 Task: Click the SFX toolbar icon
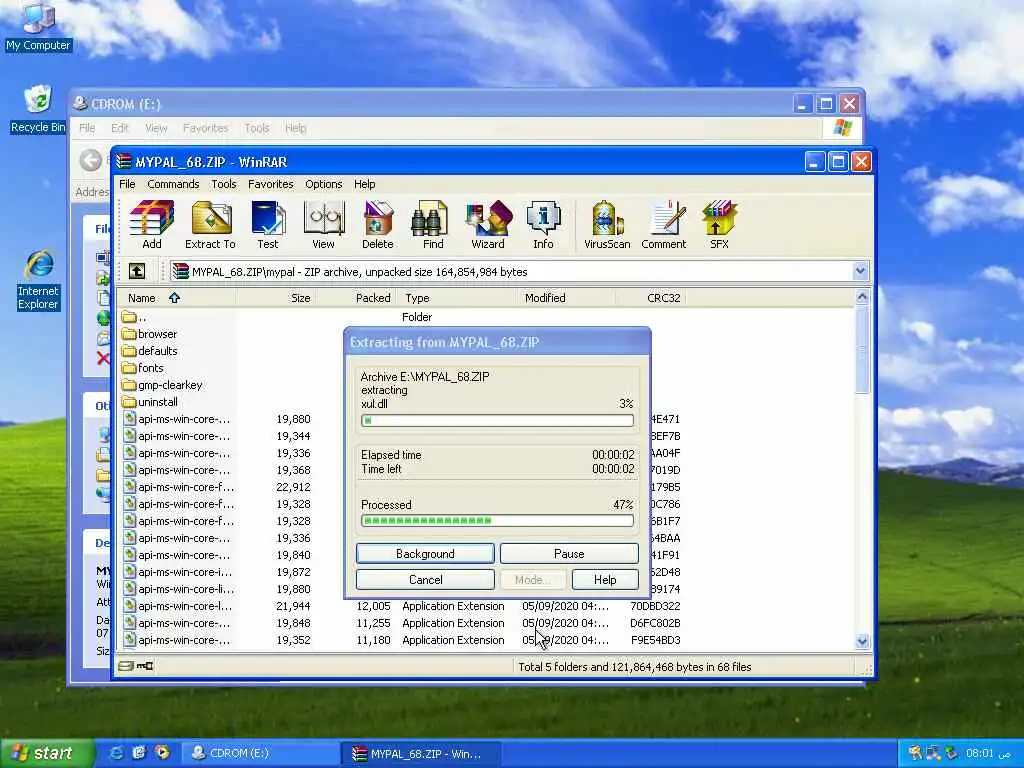719,225
